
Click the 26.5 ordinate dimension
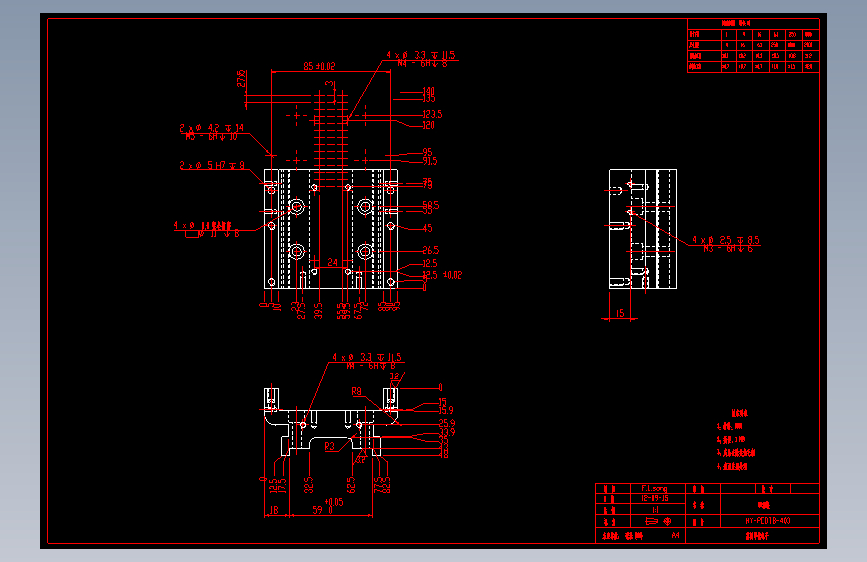click(431, 251)
